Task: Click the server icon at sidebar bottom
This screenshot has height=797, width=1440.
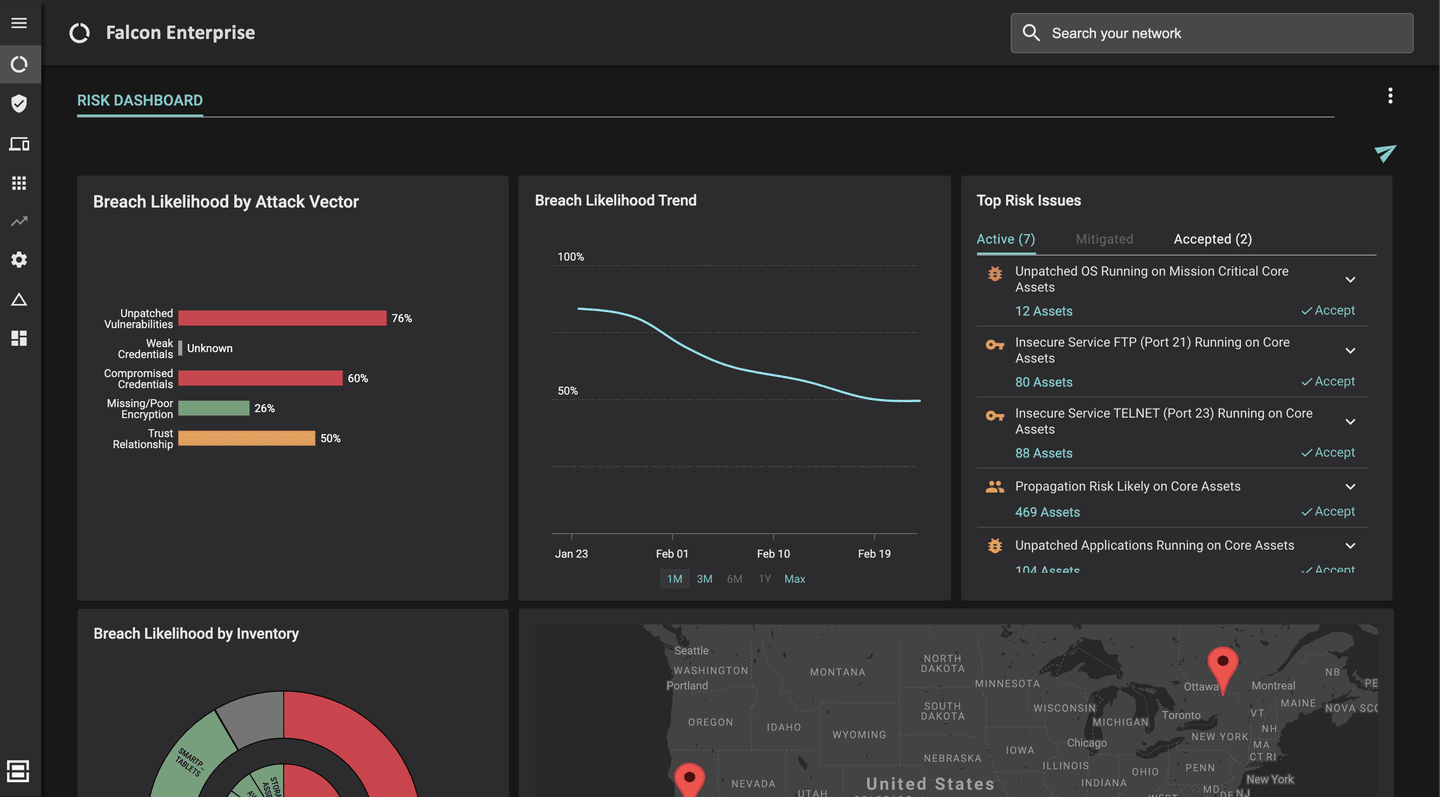Action: click(x=18, y=771)
